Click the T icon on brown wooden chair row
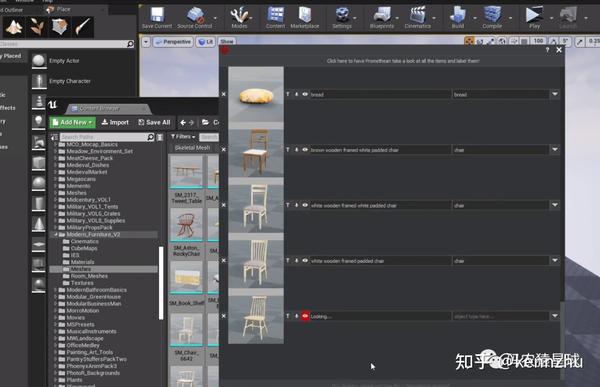This screenshot has height=387, width=600. (288, 150)
